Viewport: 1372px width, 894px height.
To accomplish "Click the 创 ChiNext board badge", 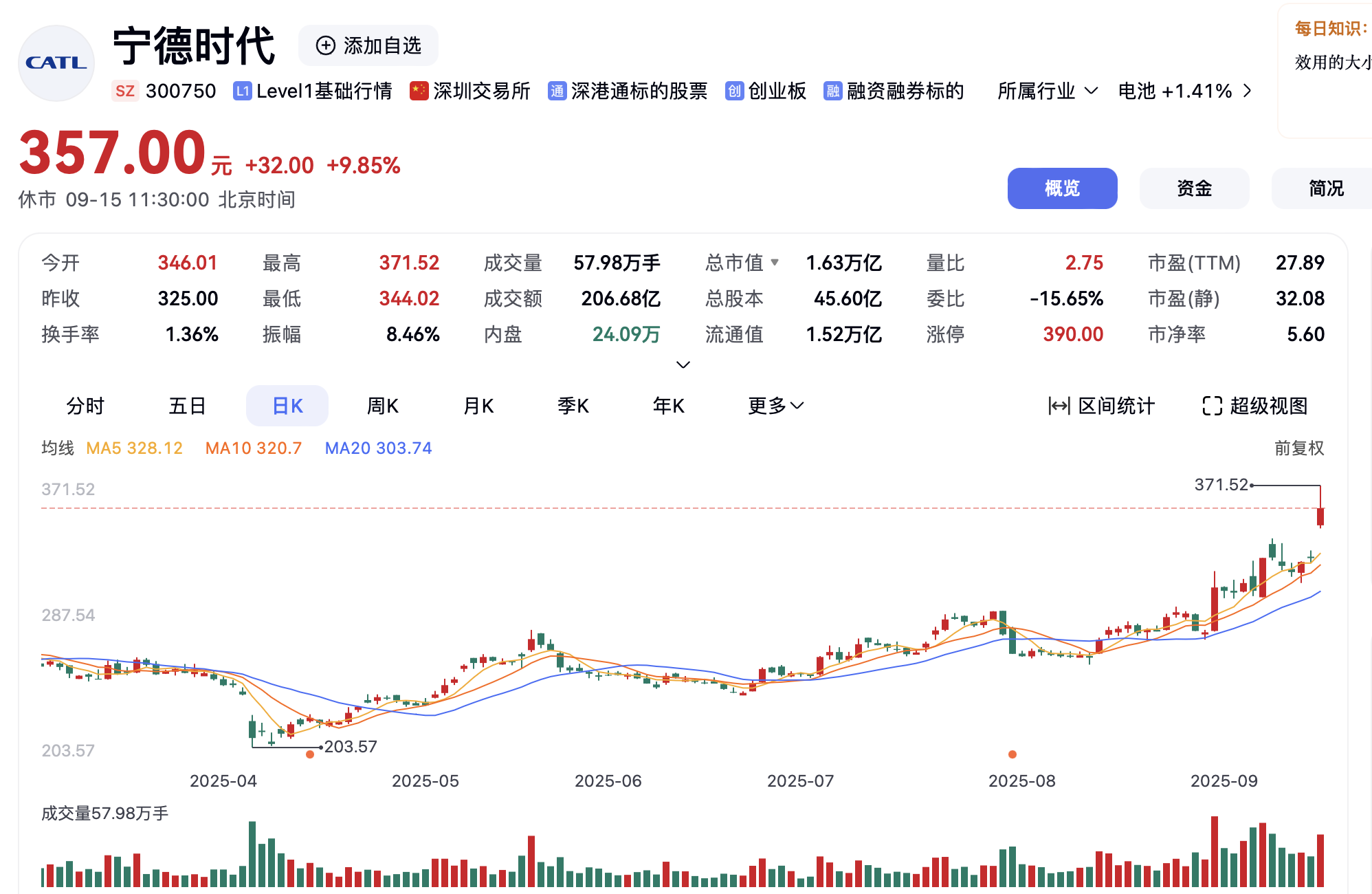I will (x=734, y=91).
